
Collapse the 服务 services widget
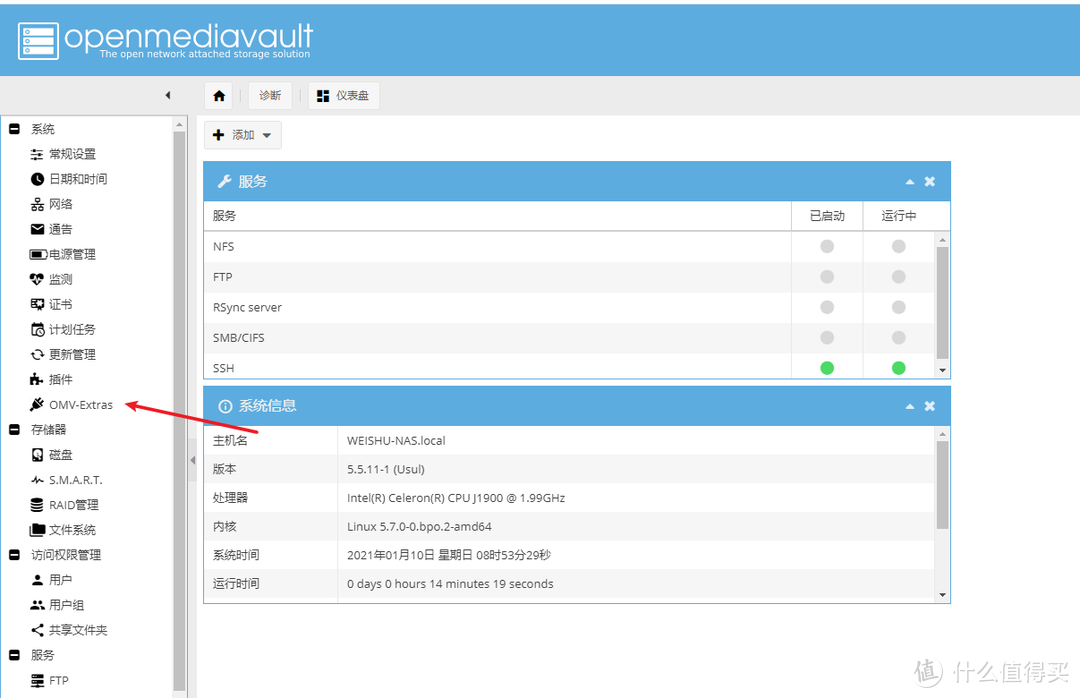[910, 181]
